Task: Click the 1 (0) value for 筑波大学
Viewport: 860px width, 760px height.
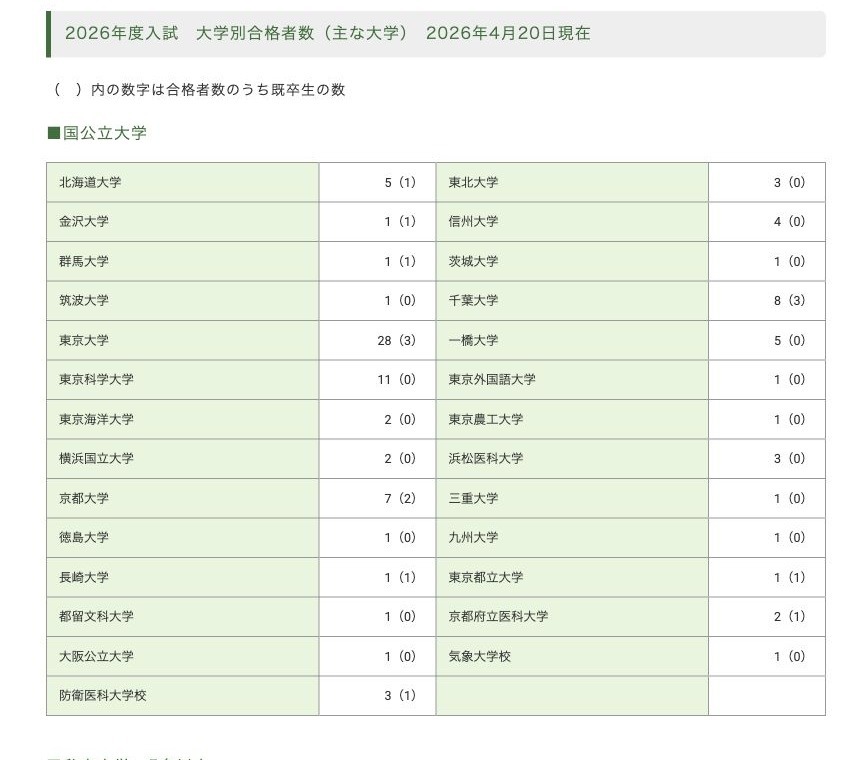Action: click(400, 300)
